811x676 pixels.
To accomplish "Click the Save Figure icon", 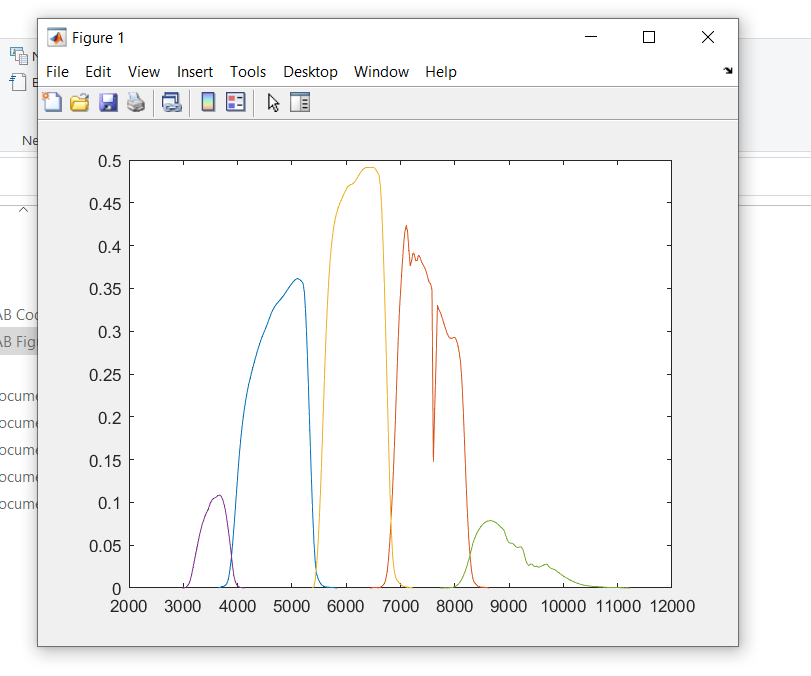I will [107, 101].
